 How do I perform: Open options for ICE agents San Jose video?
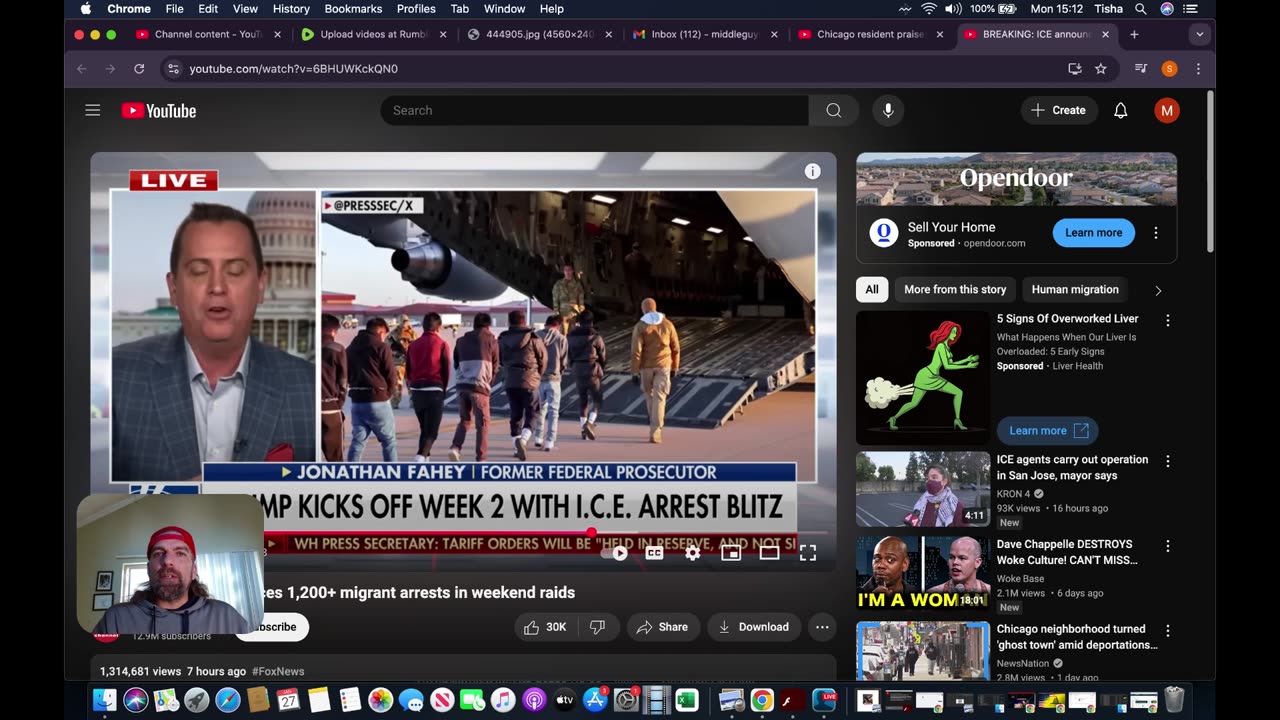1167,461
